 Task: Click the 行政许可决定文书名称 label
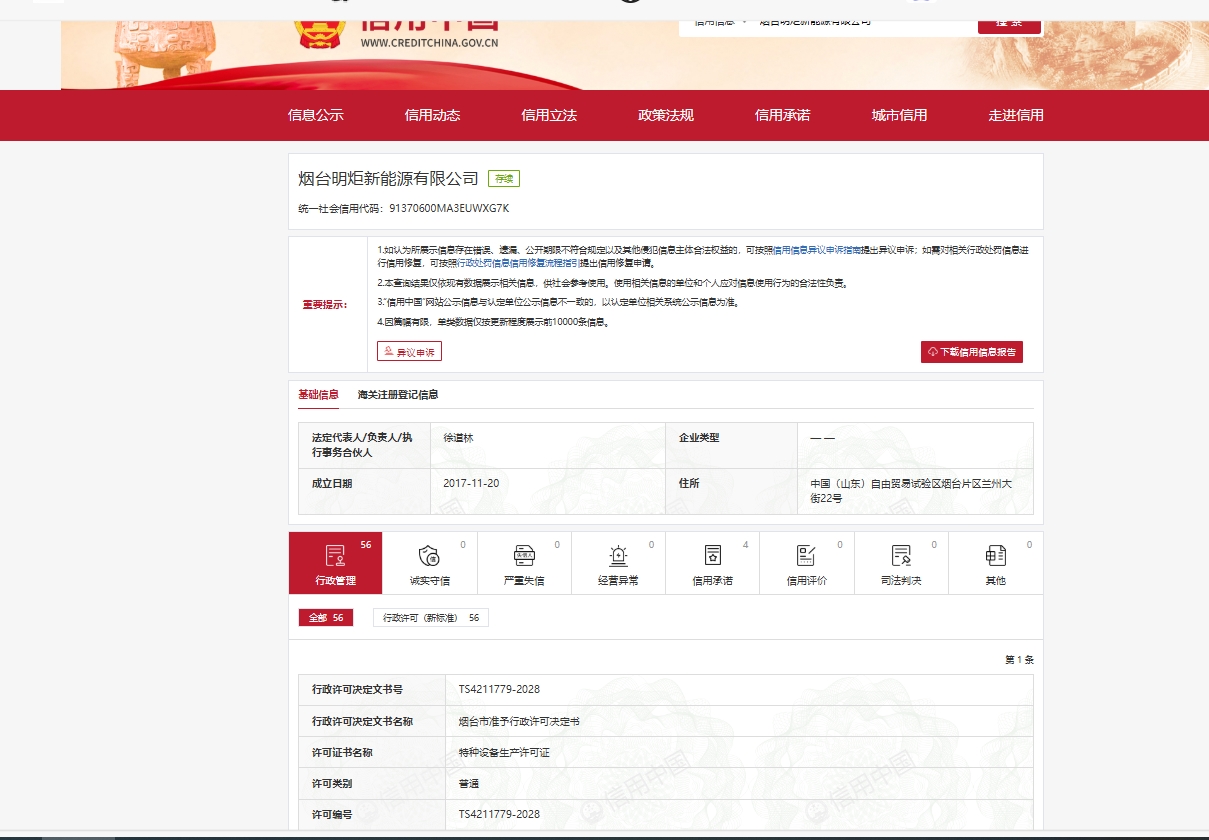click(x=362, y=721)
